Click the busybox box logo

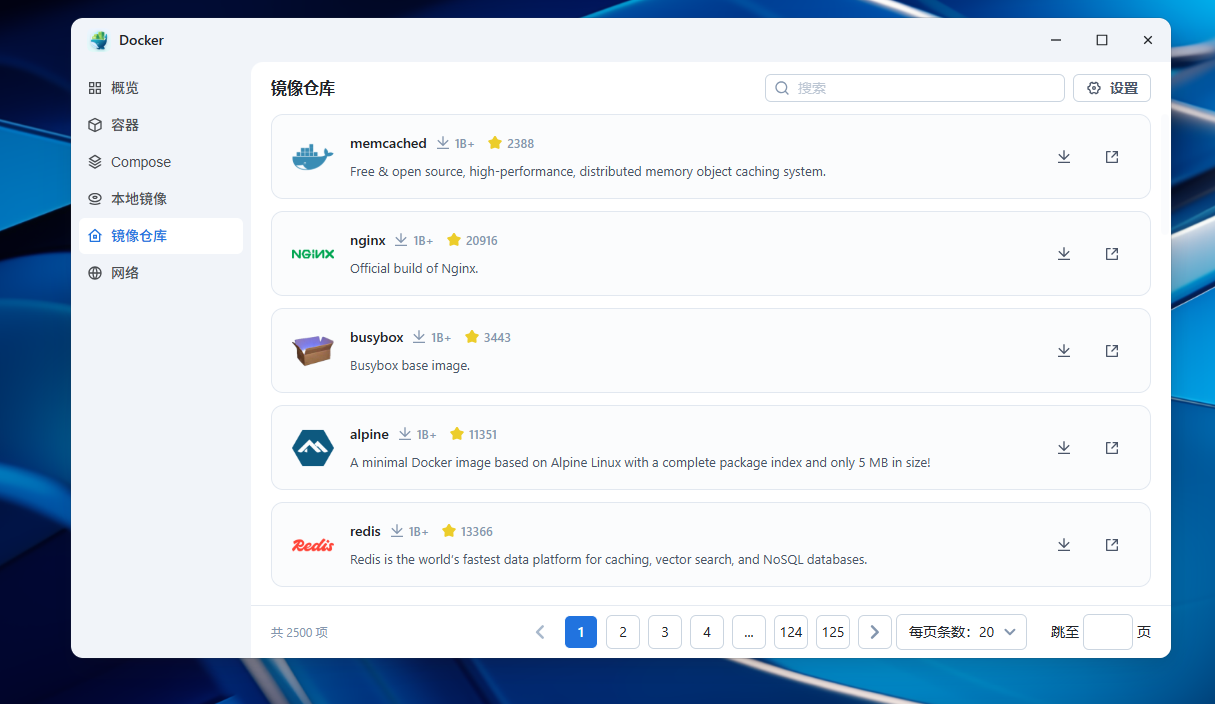312,351
